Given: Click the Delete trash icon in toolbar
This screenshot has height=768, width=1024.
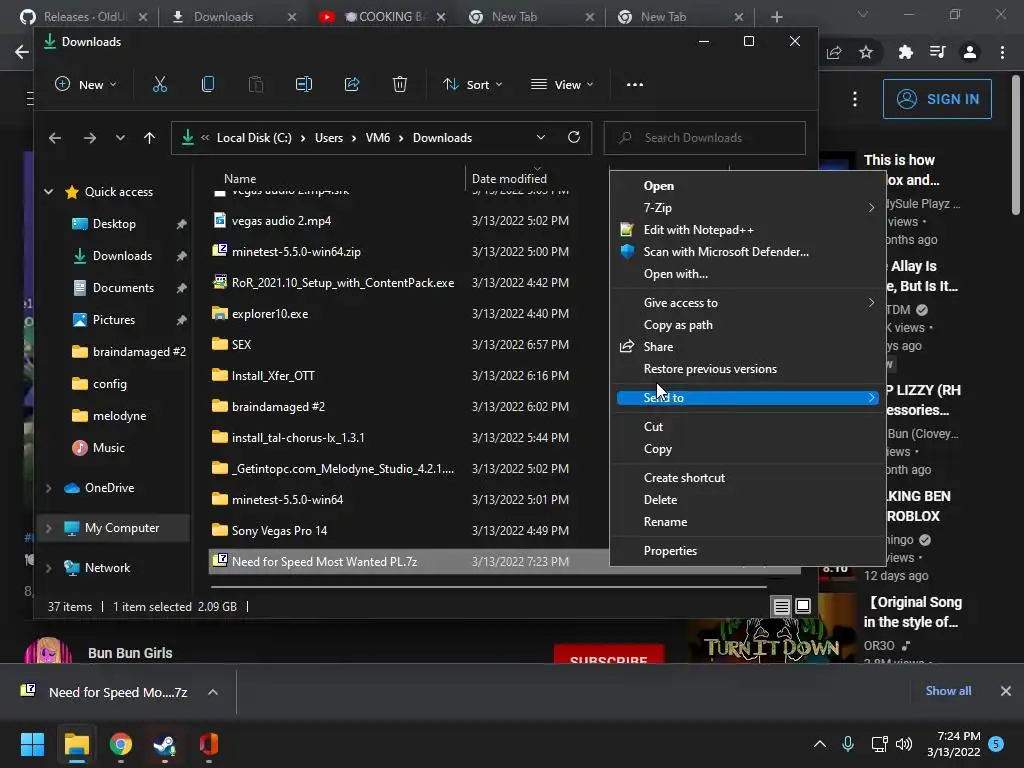Looking at the screenshot, I should click(400, 84).
